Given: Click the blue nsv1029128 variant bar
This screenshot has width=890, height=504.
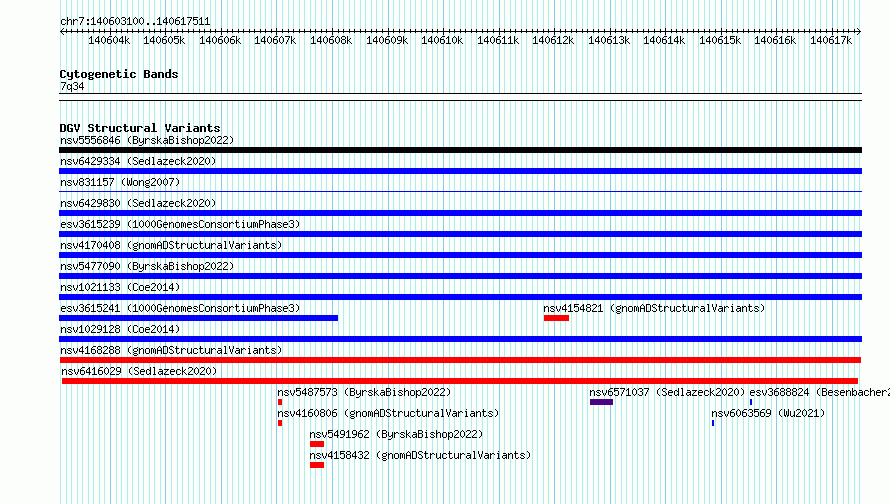Looking at the screenshot, I should click(x=460, y=339).
